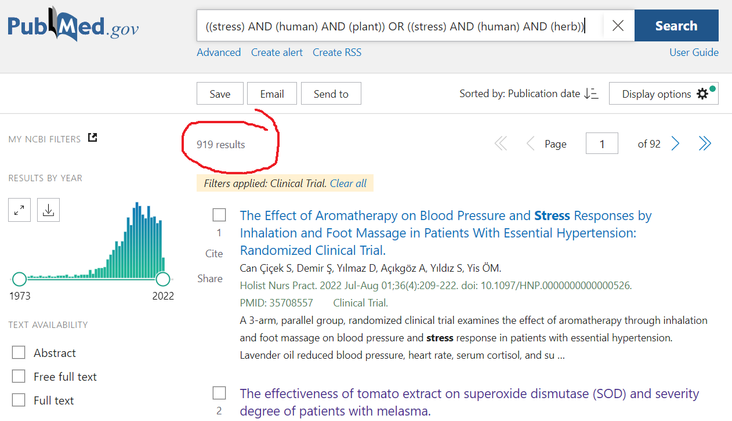The height and width of the screenshot is (421, 732).
Task: Open My NCBI Filters external link icon
Action: point(92,138)
